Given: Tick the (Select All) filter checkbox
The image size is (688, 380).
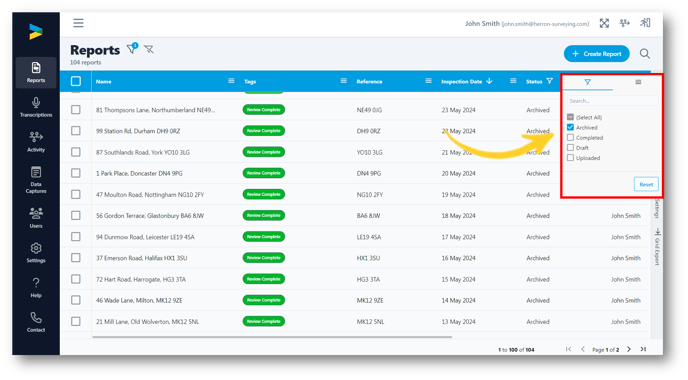Looking at the screenshot, I should 570,117.
